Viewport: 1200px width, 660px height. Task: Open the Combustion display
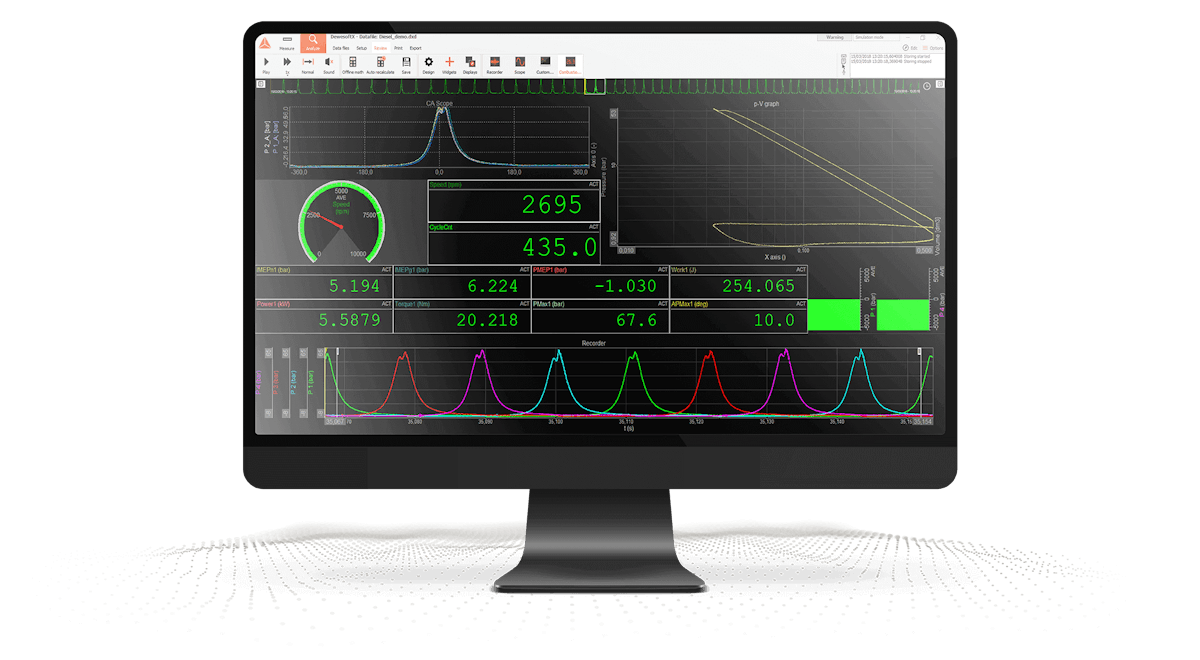[x=570, y=65]
